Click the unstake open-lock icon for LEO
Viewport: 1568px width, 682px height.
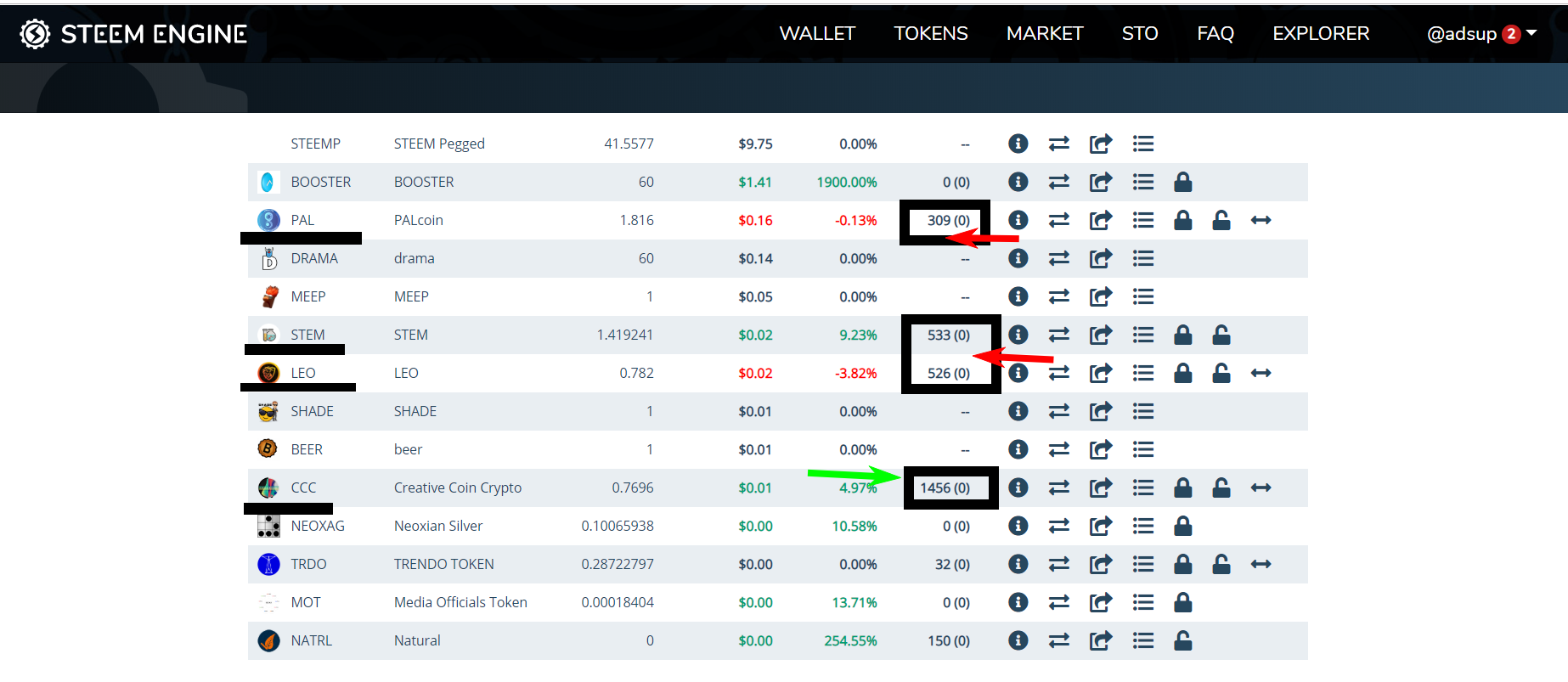point(1221,373)
